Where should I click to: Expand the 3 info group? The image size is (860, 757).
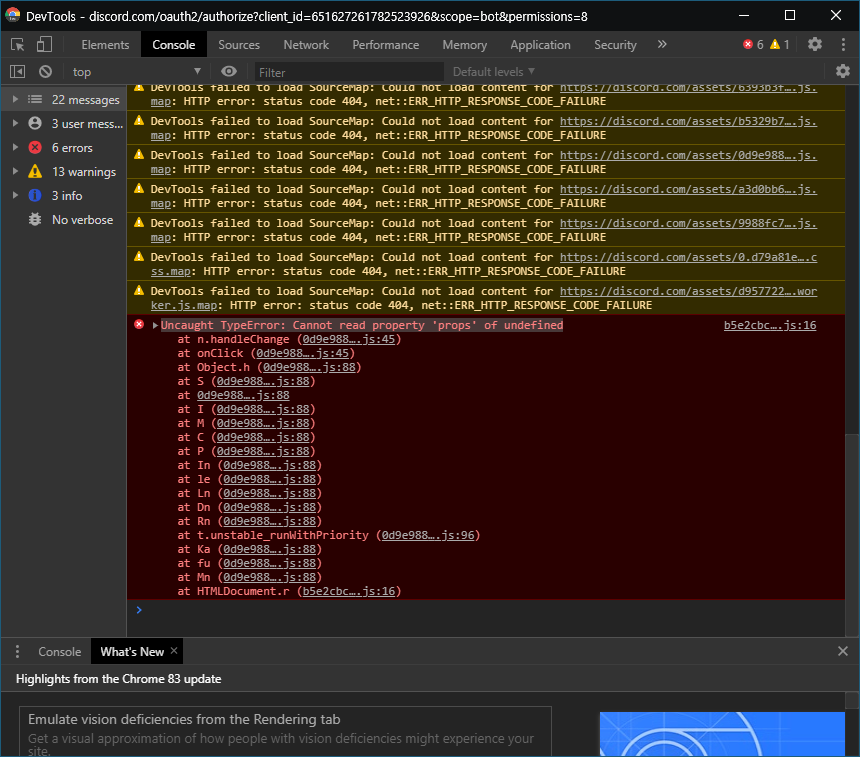[15, 195]
